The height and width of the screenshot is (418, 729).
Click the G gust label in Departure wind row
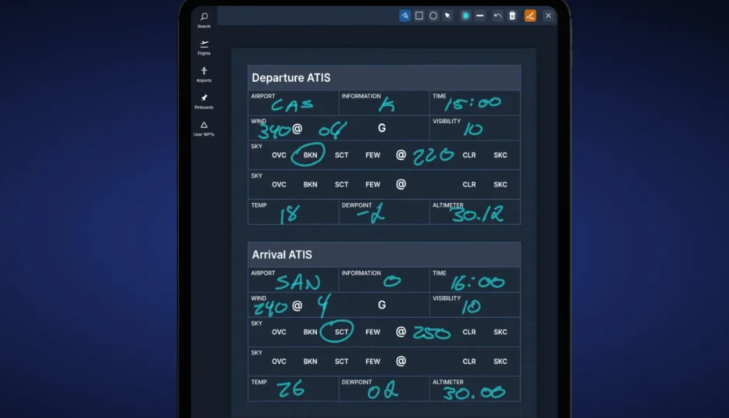click(x=381, y=128)
